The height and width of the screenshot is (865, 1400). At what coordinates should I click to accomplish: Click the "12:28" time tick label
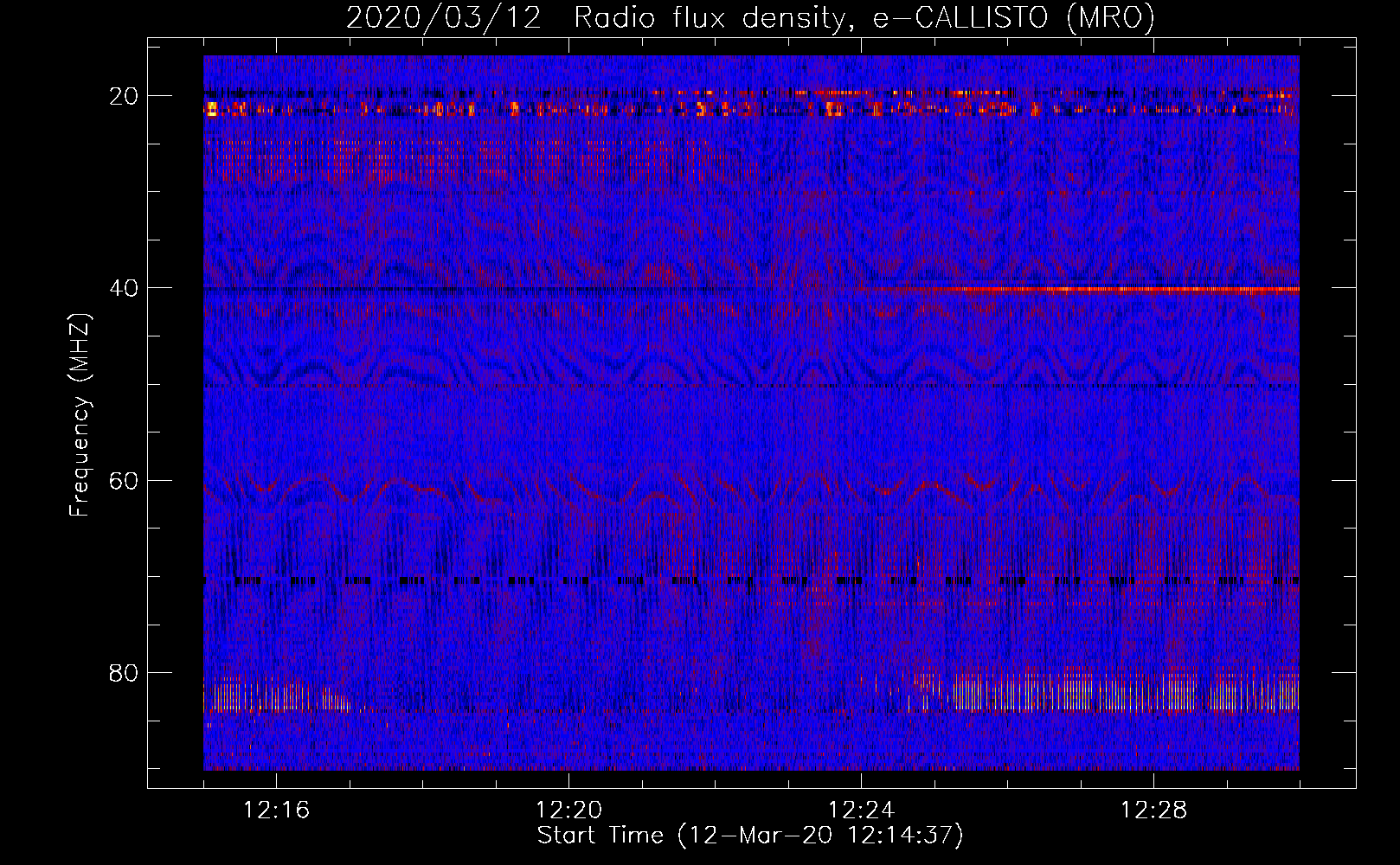pos(1154,811)
